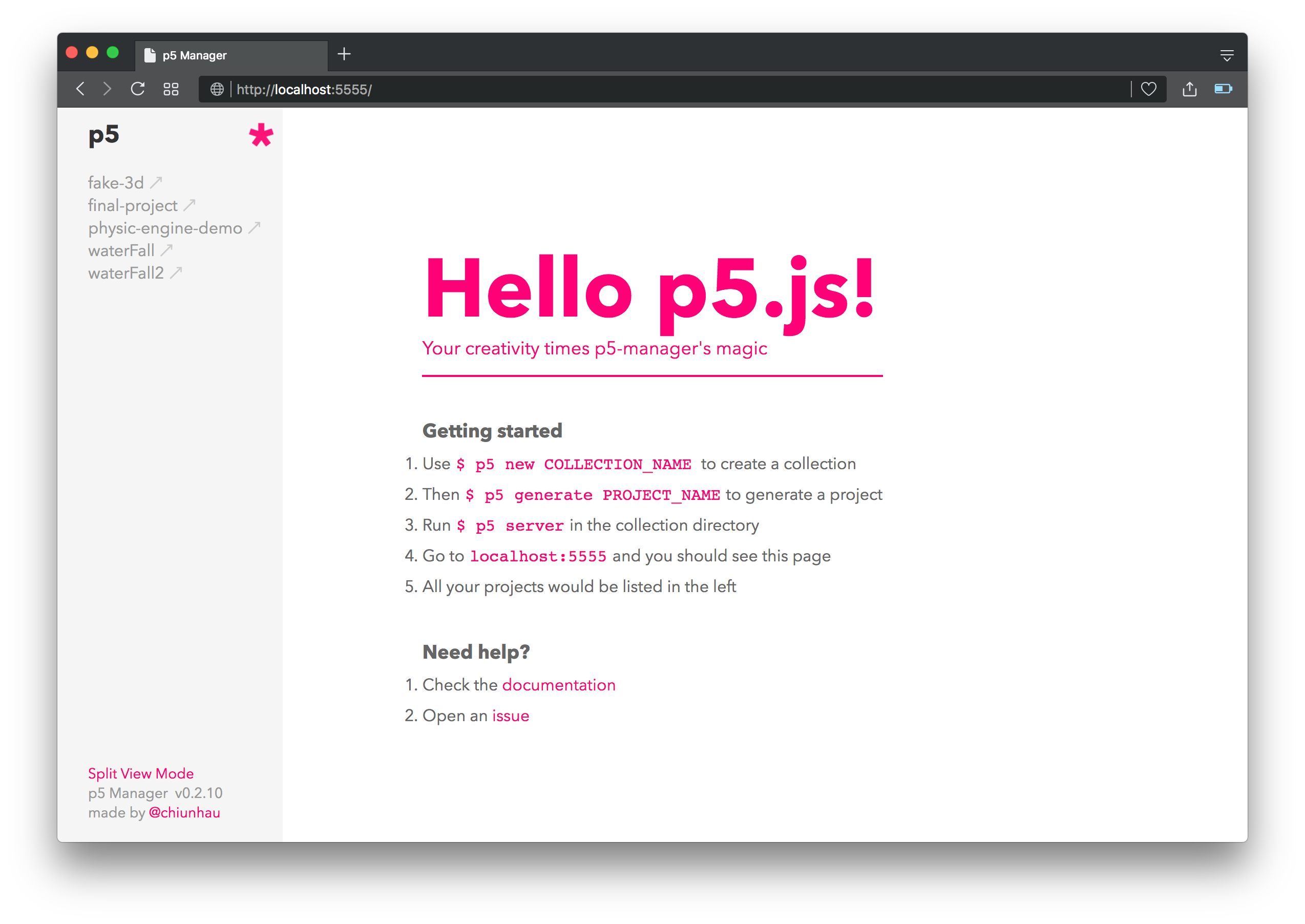Click the pink asterisk p5 logo
This screenshot has height=924, width=1305.
261,135
